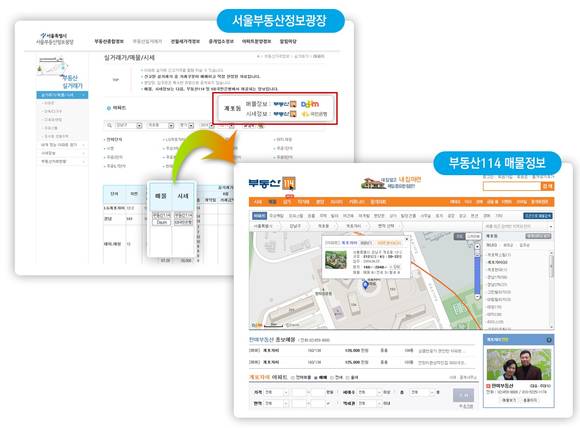Click the realtor couple photo
The image size is (580, 428).
pyautogui.click(x=519, y=364)
